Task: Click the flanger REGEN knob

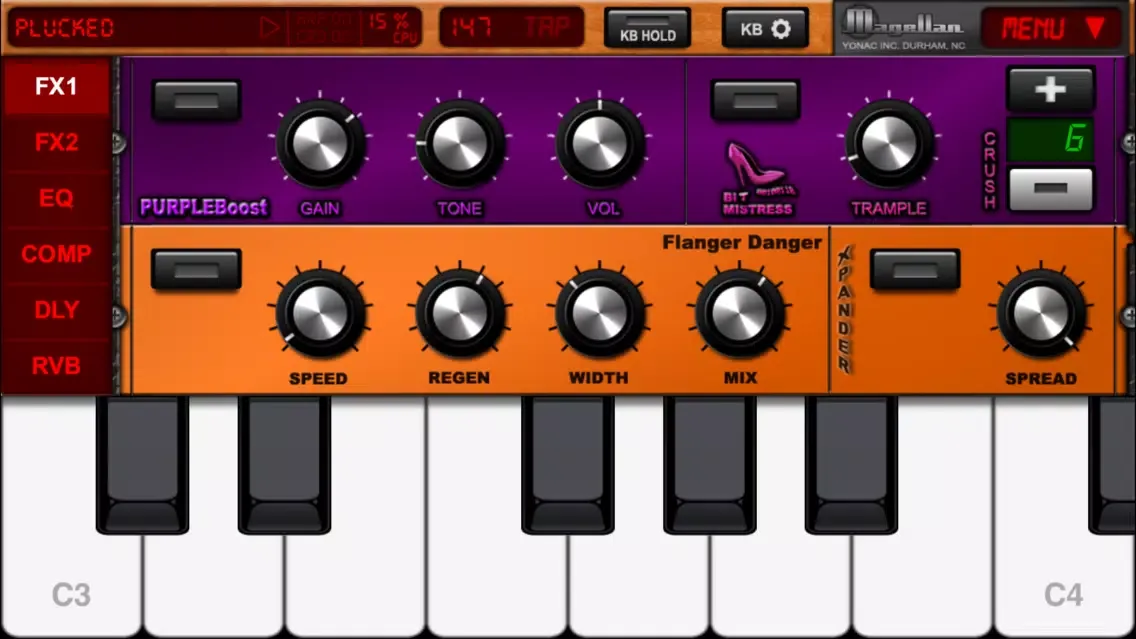Action: click(459, 313)
